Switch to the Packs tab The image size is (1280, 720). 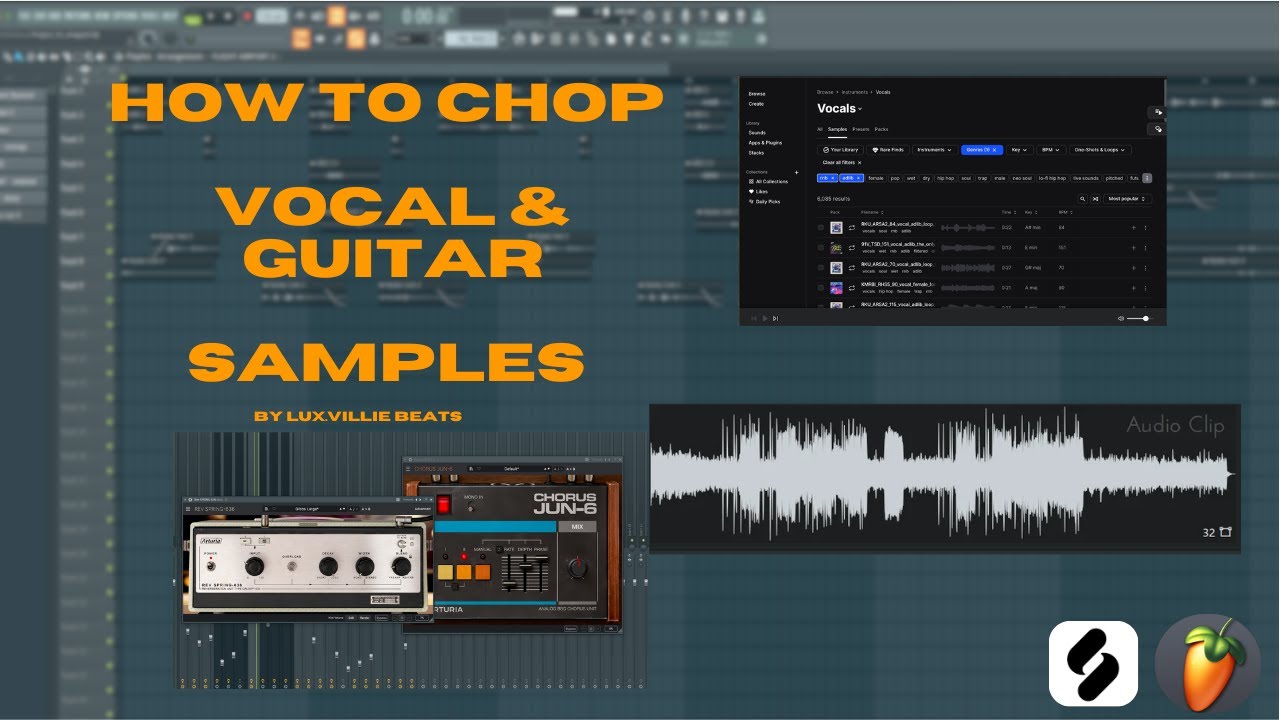click(881, 129)
